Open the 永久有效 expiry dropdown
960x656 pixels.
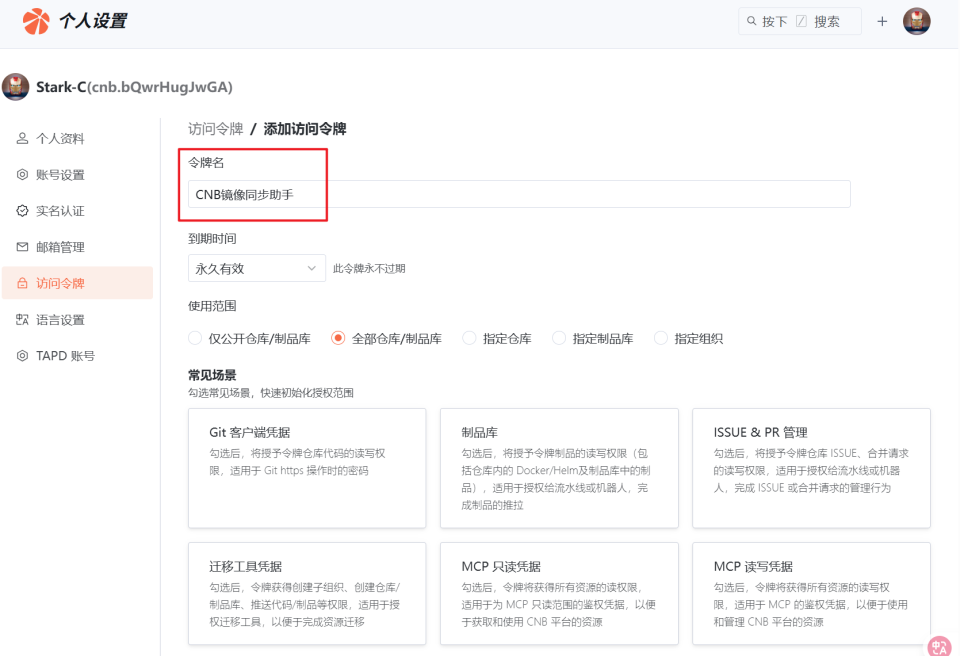point(257,268)
